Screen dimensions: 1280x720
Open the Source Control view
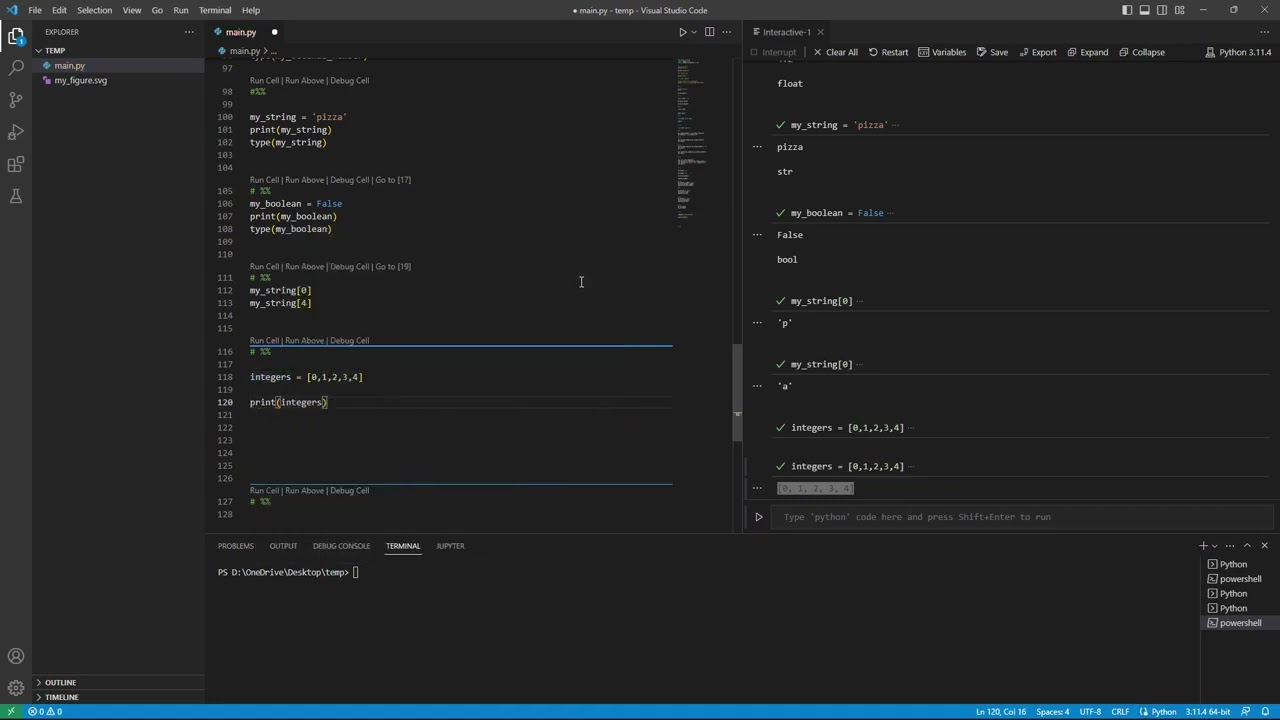click(16, 100)
